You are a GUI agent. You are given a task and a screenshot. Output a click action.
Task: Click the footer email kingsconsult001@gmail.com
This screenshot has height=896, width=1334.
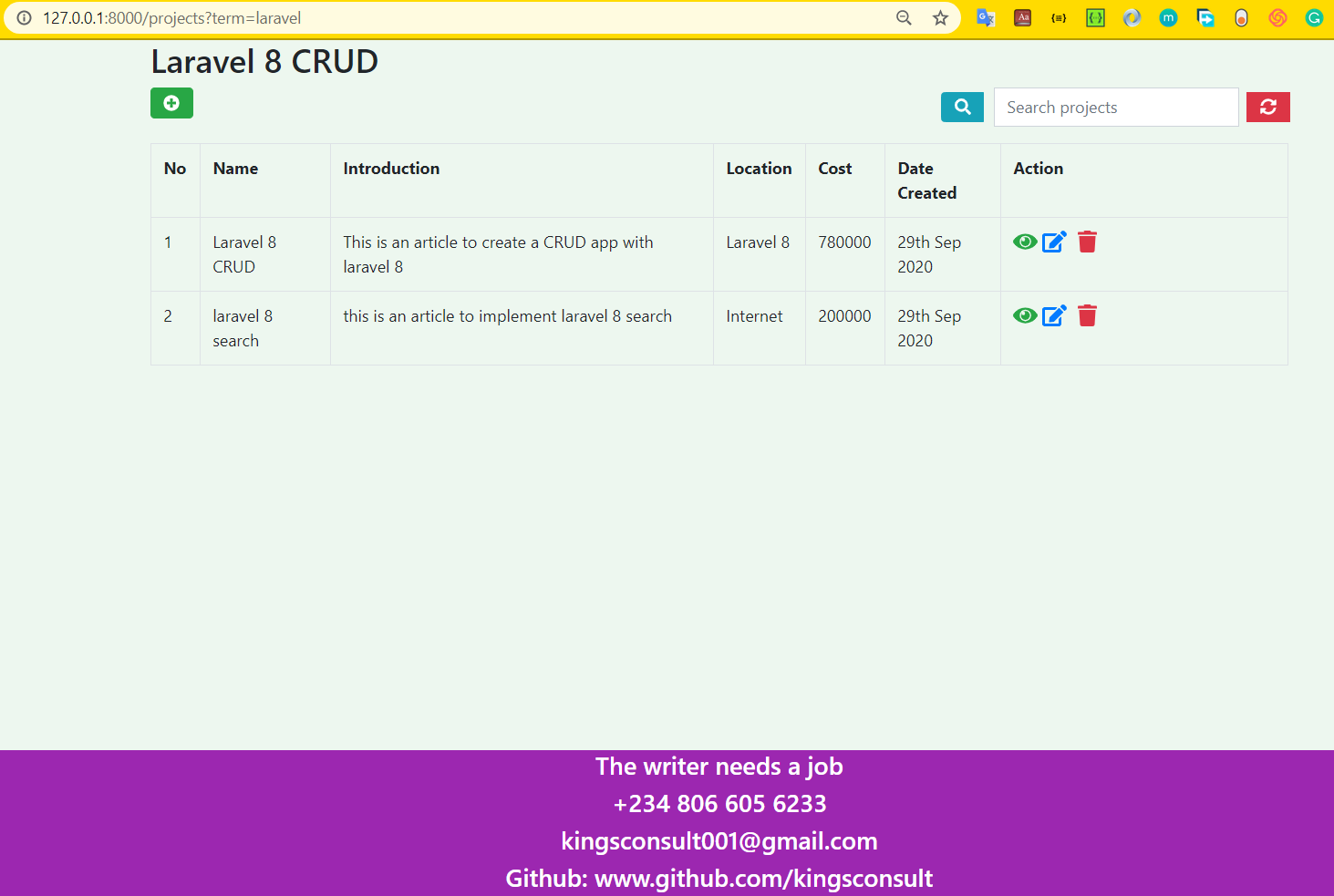(x=719, y=841)
